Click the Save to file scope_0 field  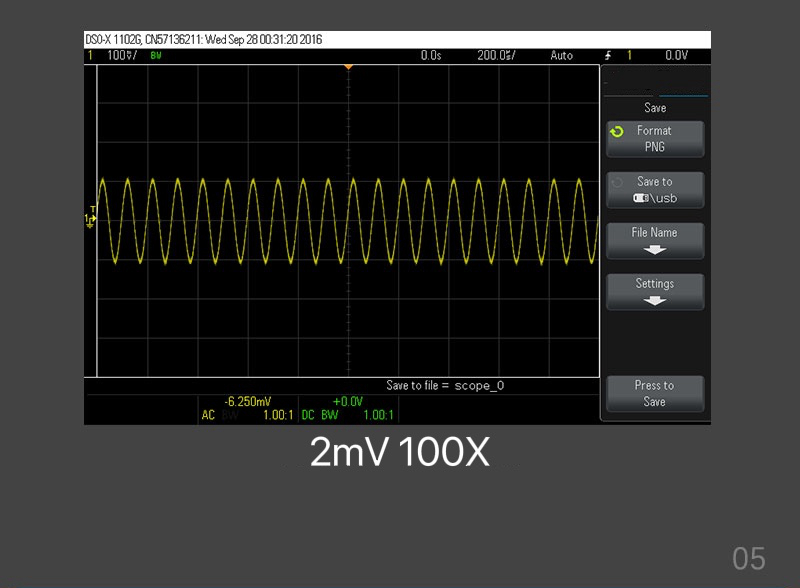pyautogui.click(x=452, y=385)
